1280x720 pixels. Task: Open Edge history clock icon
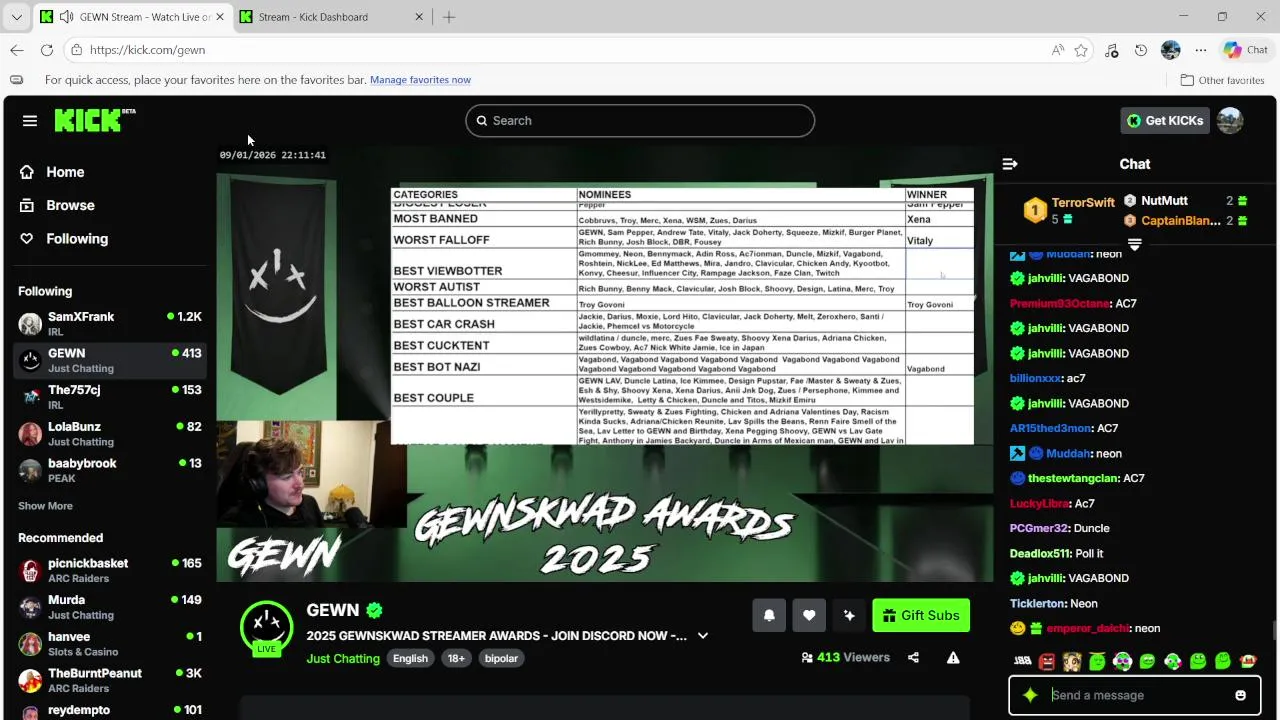1141,50
